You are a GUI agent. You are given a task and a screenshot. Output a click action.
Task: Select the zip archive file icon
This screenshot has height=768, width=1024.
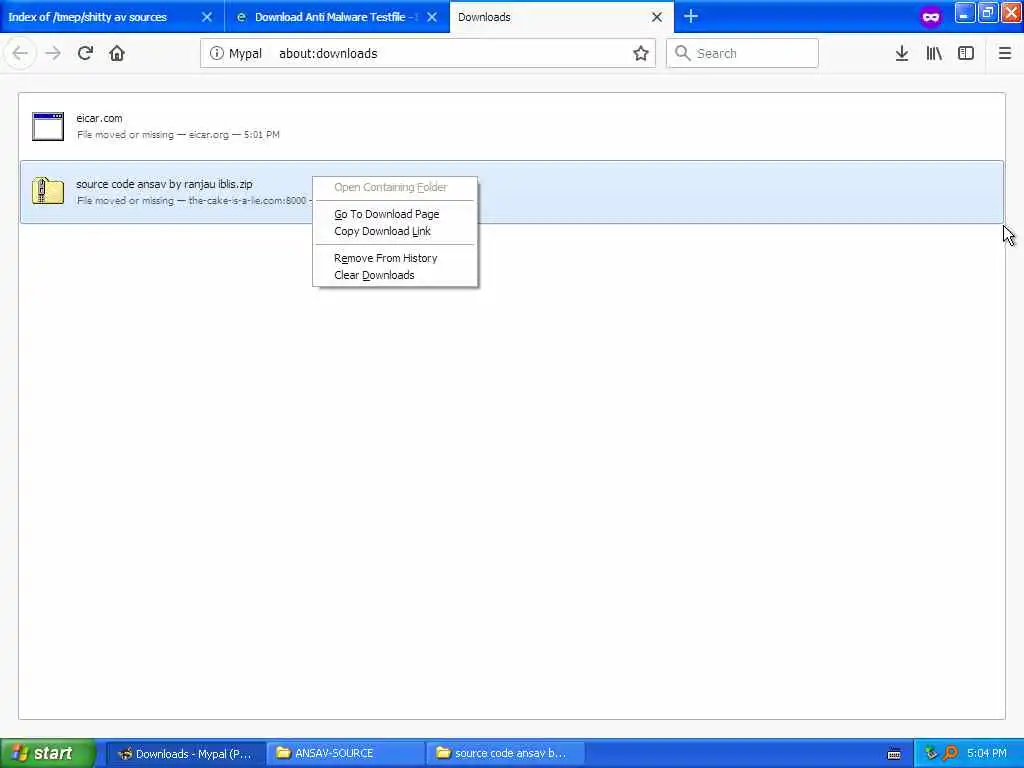[48, 191]
